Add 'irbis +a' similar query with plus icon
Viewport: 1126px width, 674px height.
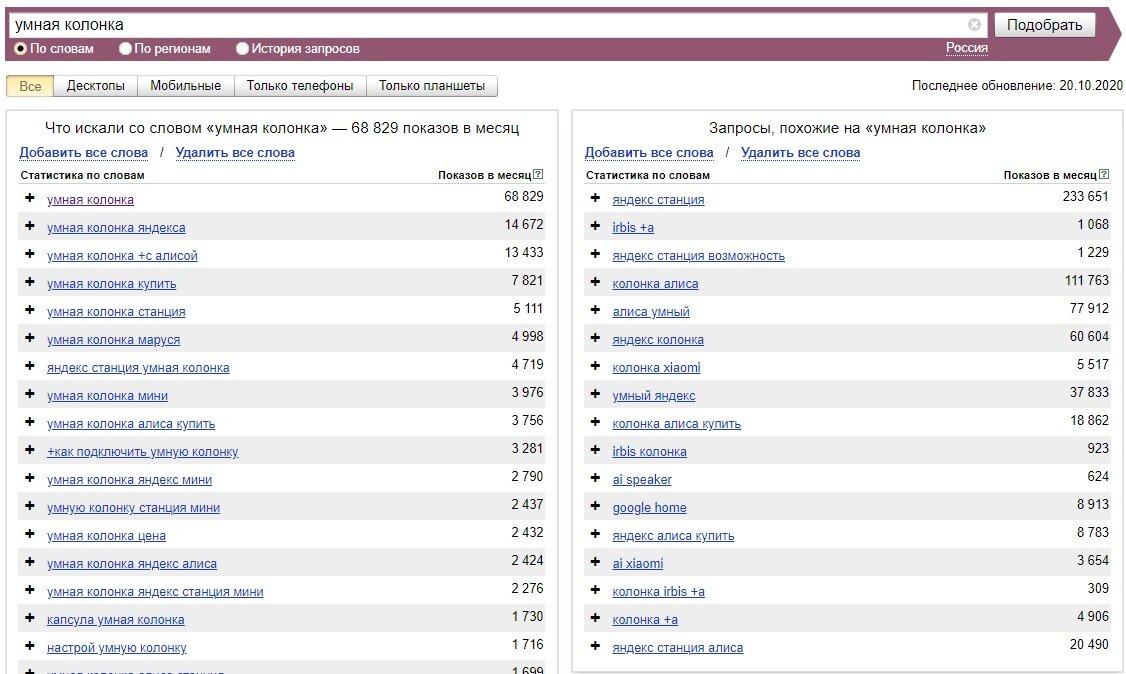(x=595, y=226)
